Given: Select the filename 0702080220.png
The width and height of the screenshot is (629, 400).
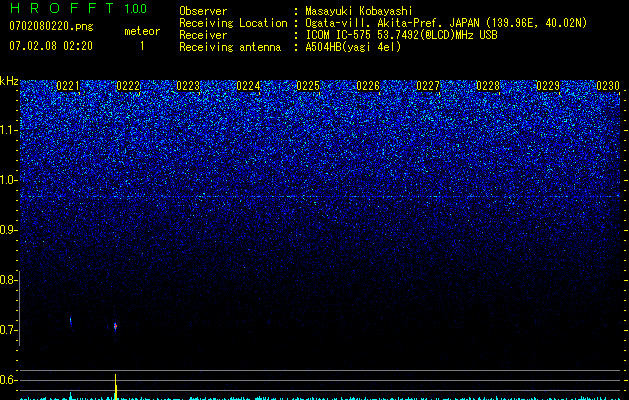Looking at the screenshot, I should pos(51,27).
